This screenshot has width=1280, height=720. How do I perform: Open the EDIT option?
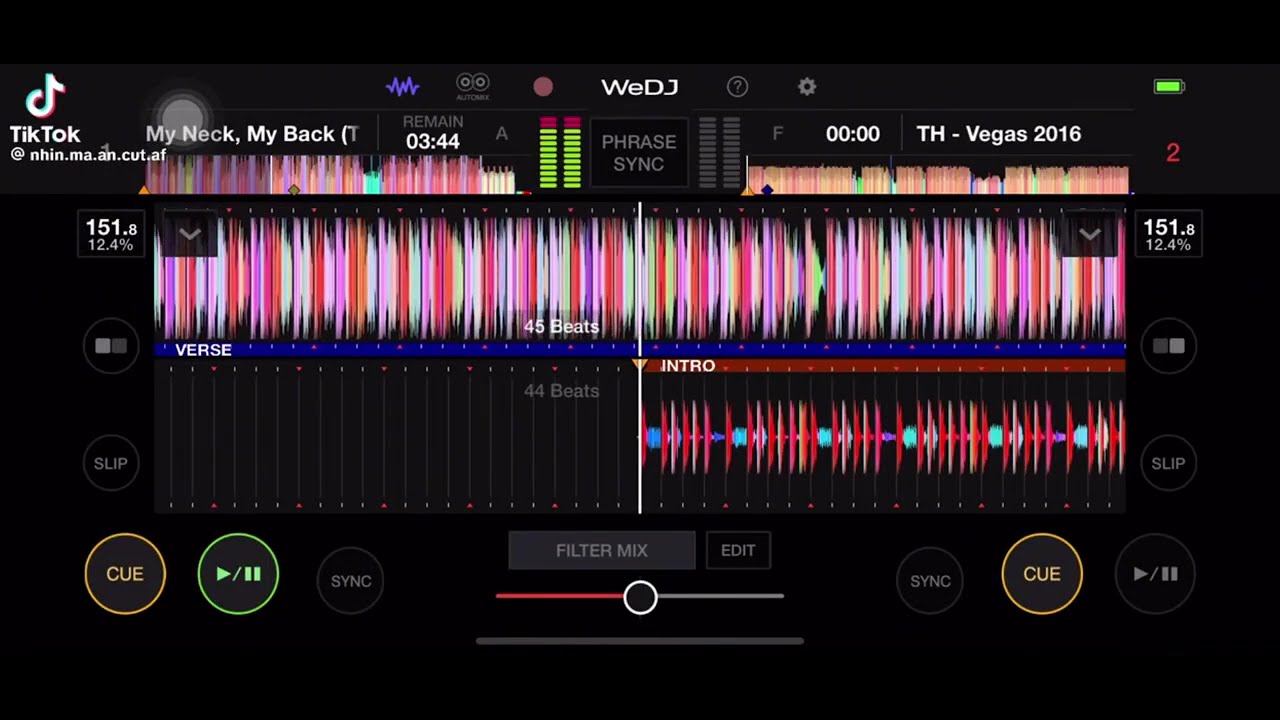[x=738, y=551]
